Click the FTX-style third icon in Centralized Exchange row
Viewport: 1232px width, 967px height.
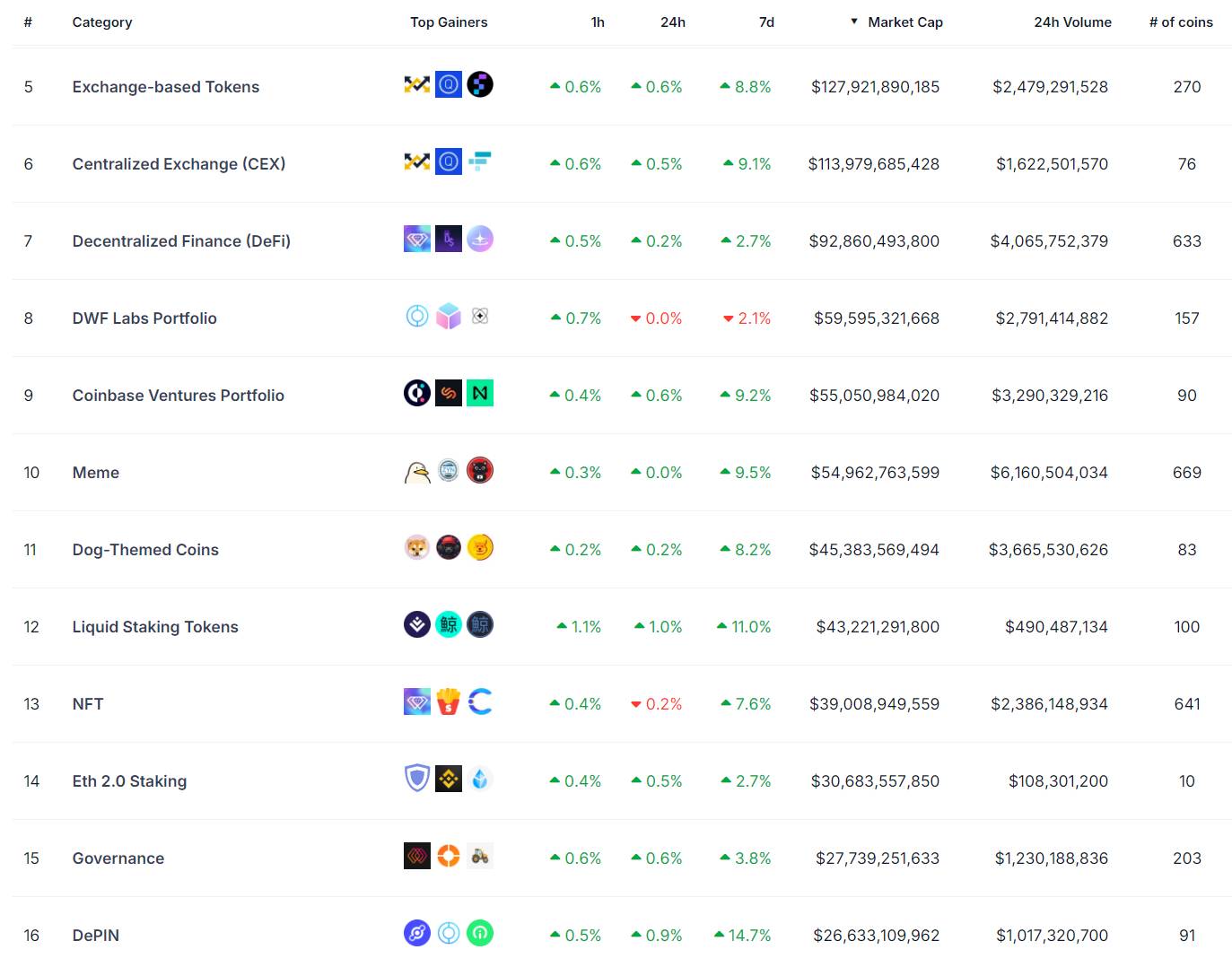click(x=480, y=162)
